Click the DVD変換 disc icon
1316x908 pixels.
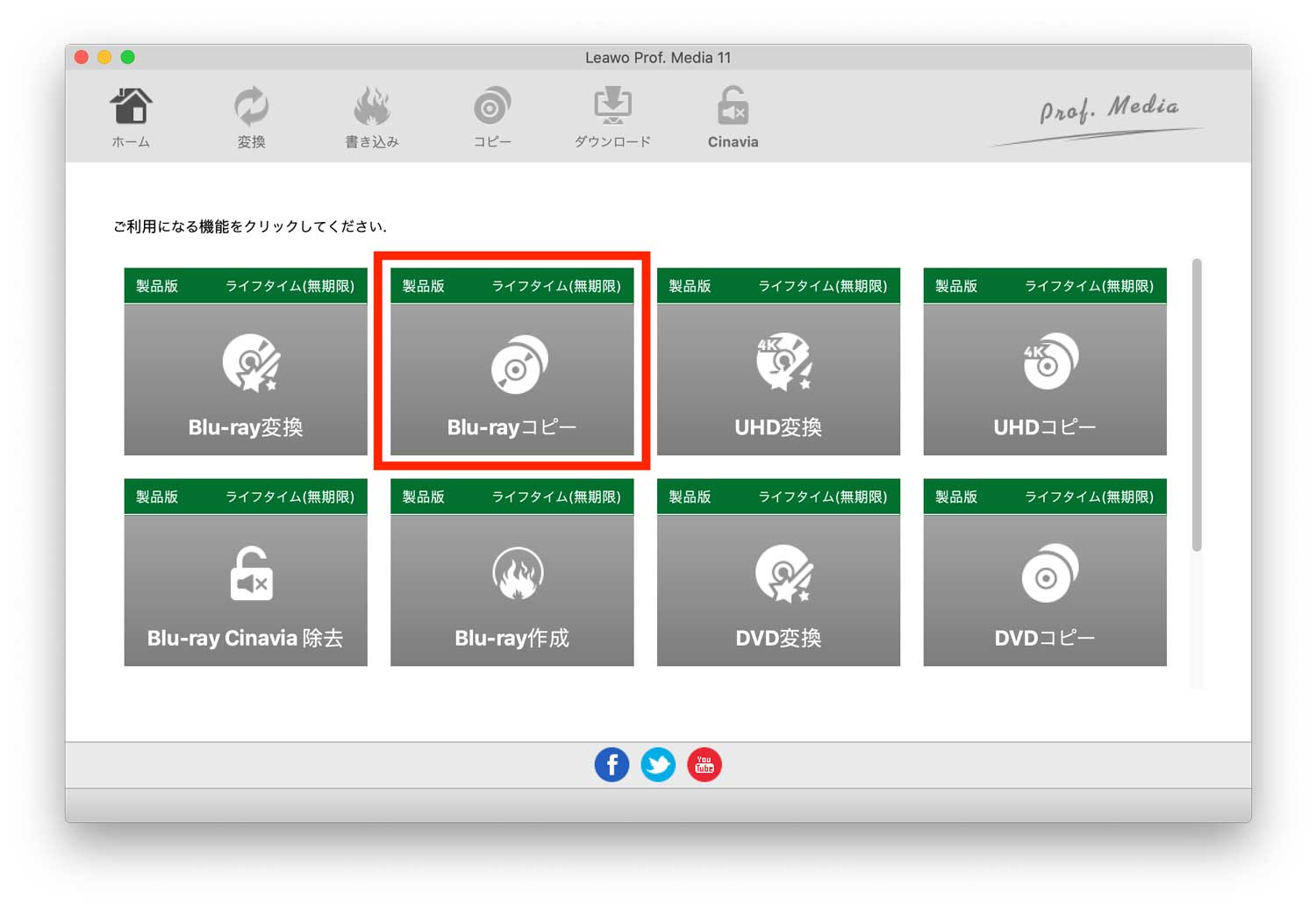click(x=784, y=574)
